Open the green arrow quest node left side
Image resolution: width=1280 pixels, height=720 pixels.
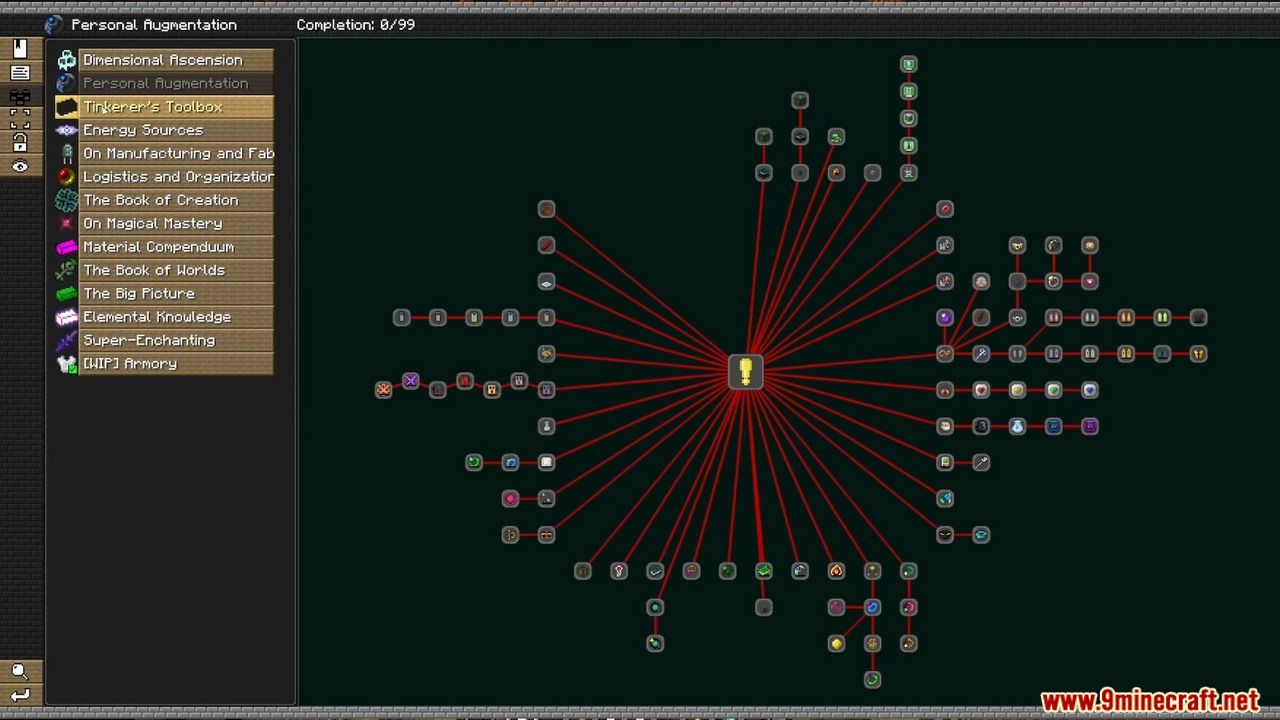[x=474, y=462]
